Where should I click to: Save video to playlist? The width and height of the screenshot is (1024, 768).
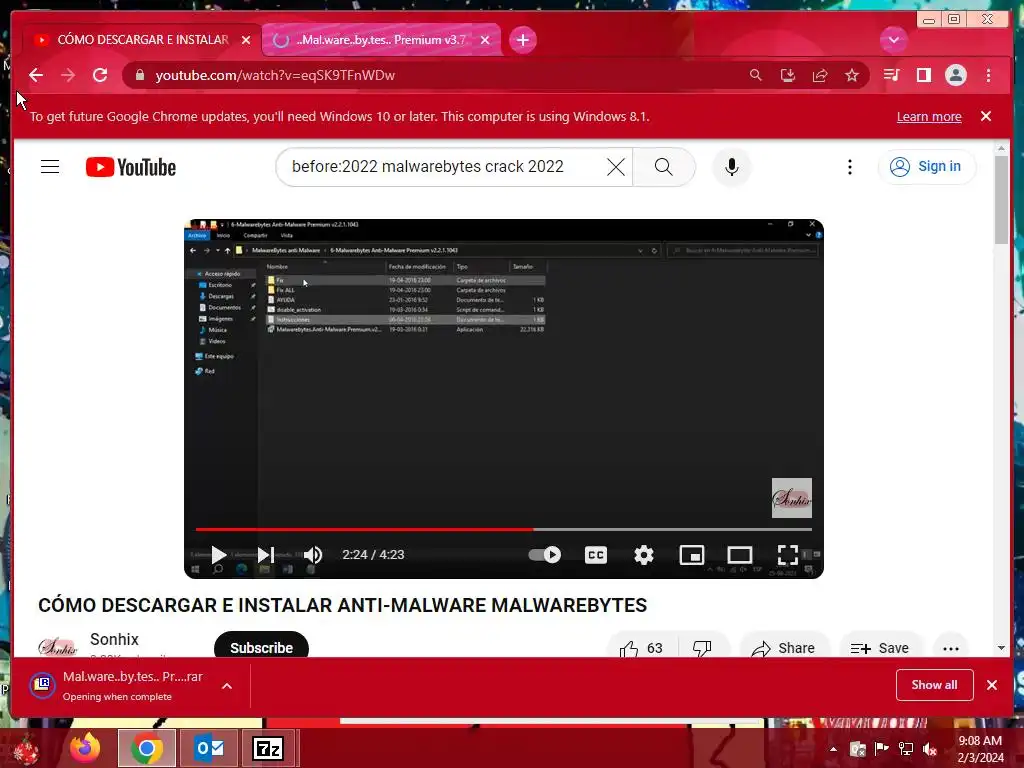pos(880,648)
